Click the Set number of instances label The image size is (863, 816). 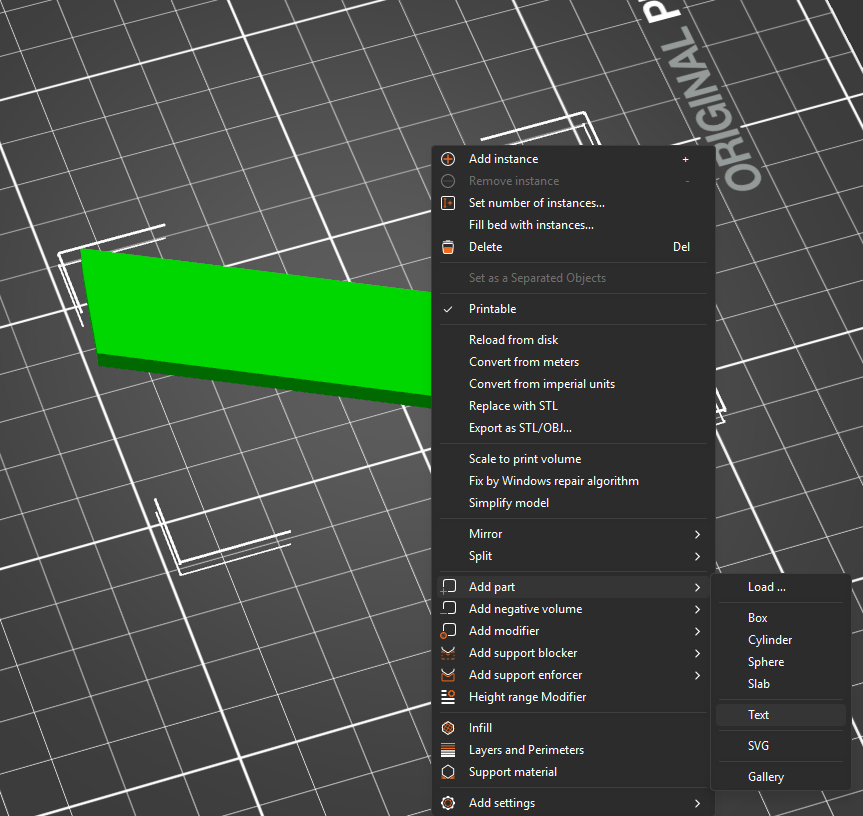point(537,203)
